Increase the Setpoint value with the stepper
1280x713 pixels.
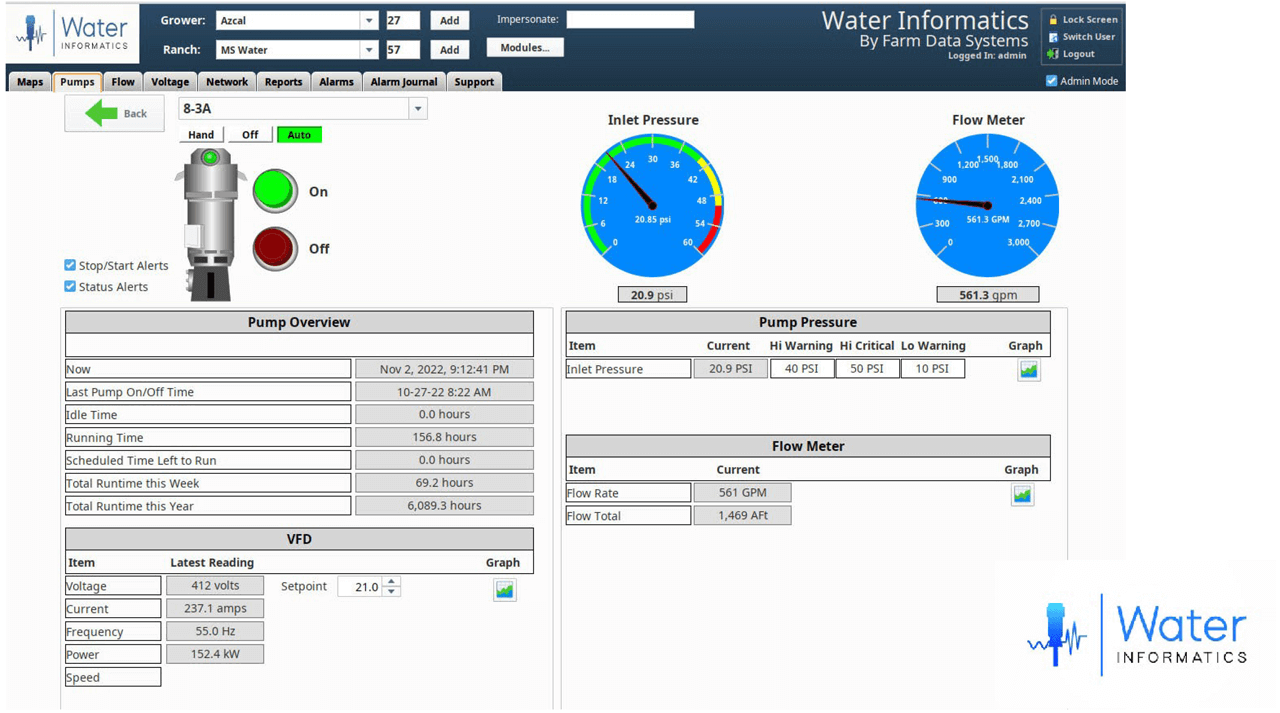(x=393, y=581)
